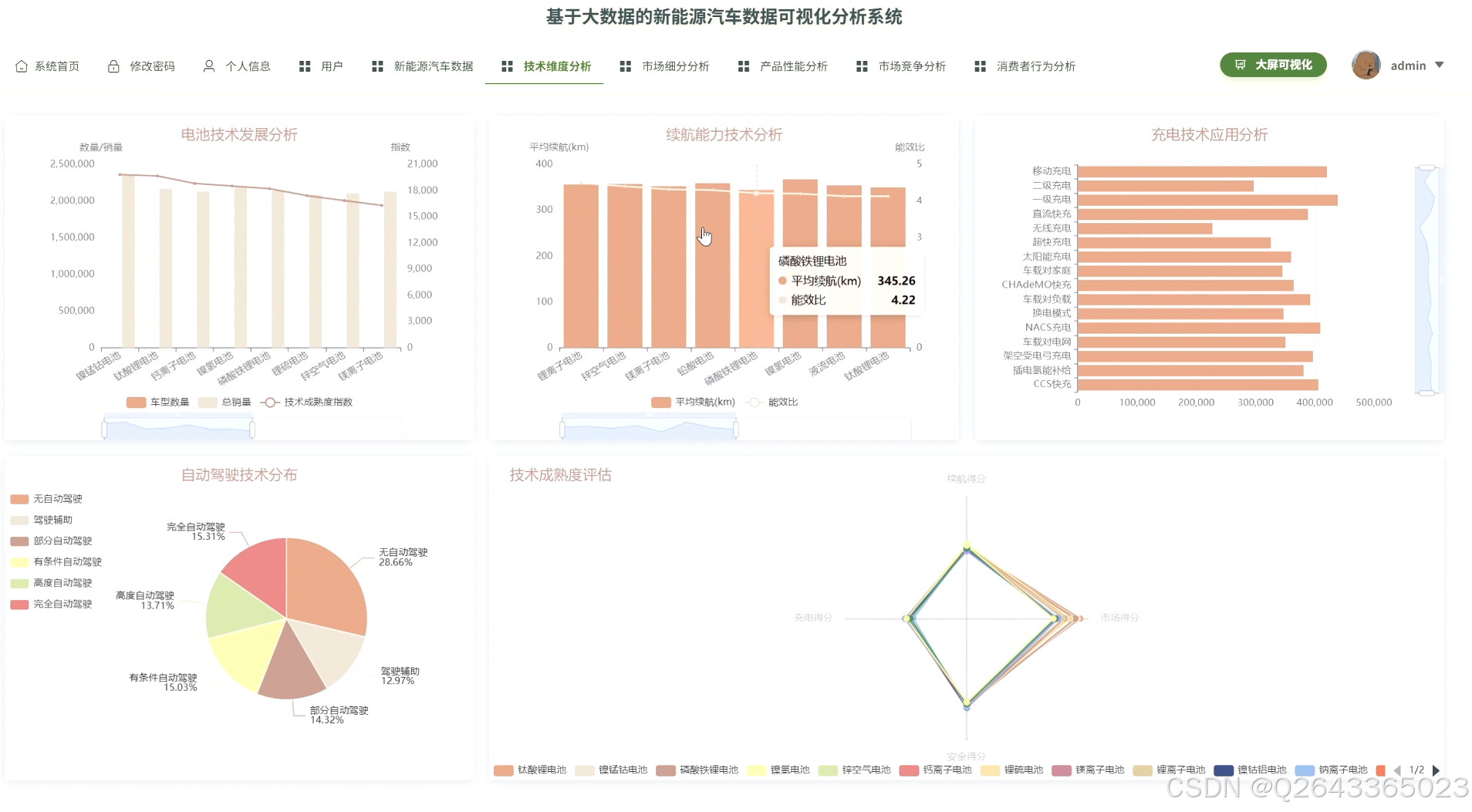Click the person icon beside 个人信息
Viewport: 1472px width, 812px height.
click(209, 66)
